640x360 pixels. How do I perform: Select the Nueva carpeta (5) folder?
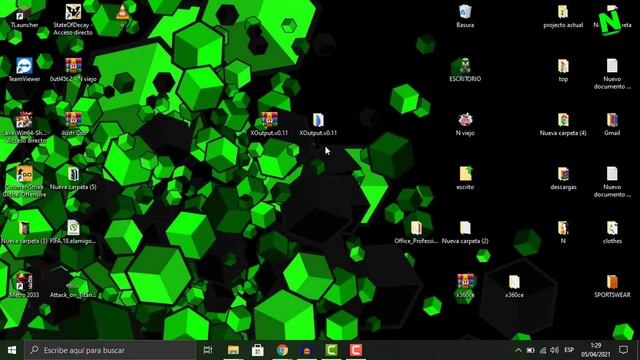tap(73, 174)
